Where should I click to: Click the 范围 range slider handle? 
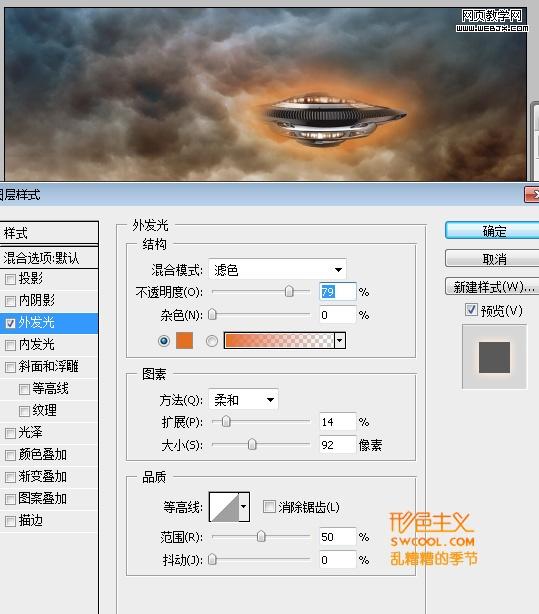point(261,536)
